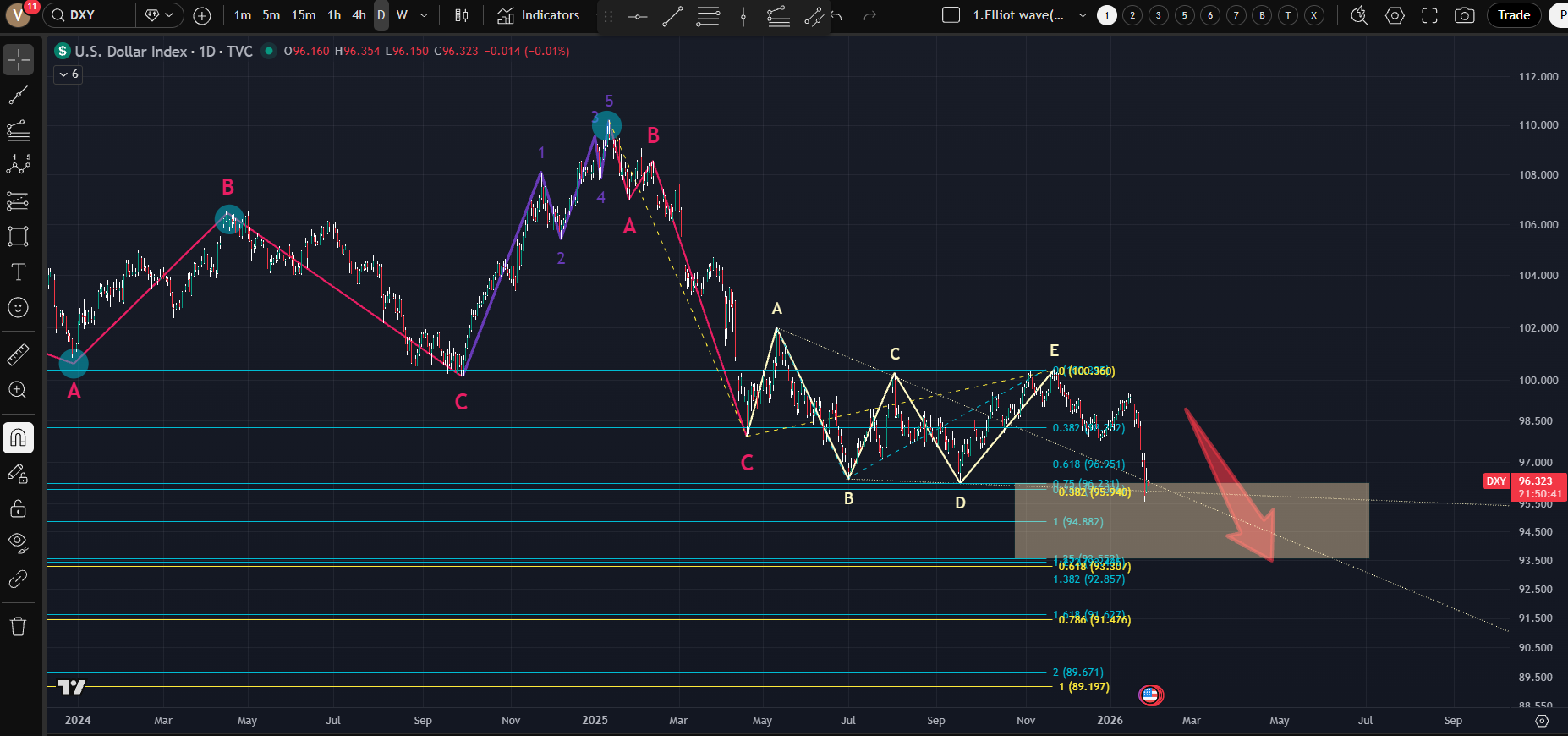Viewport: 1568px width, 736px height.
Task: Toggle hide all drawings eye icon
Action: tap(18, 542)
